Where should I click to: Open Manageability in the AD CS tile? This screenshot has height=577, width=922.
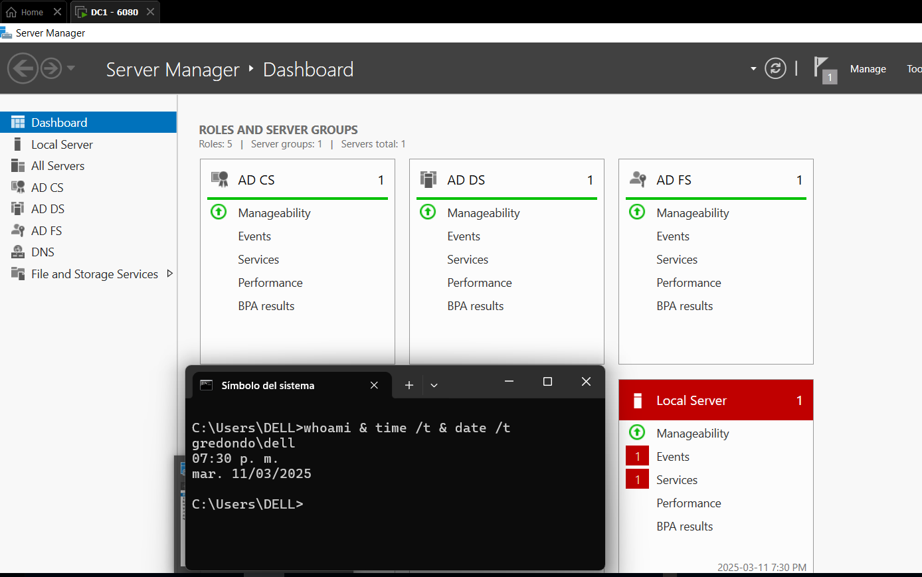pos(274,213)
